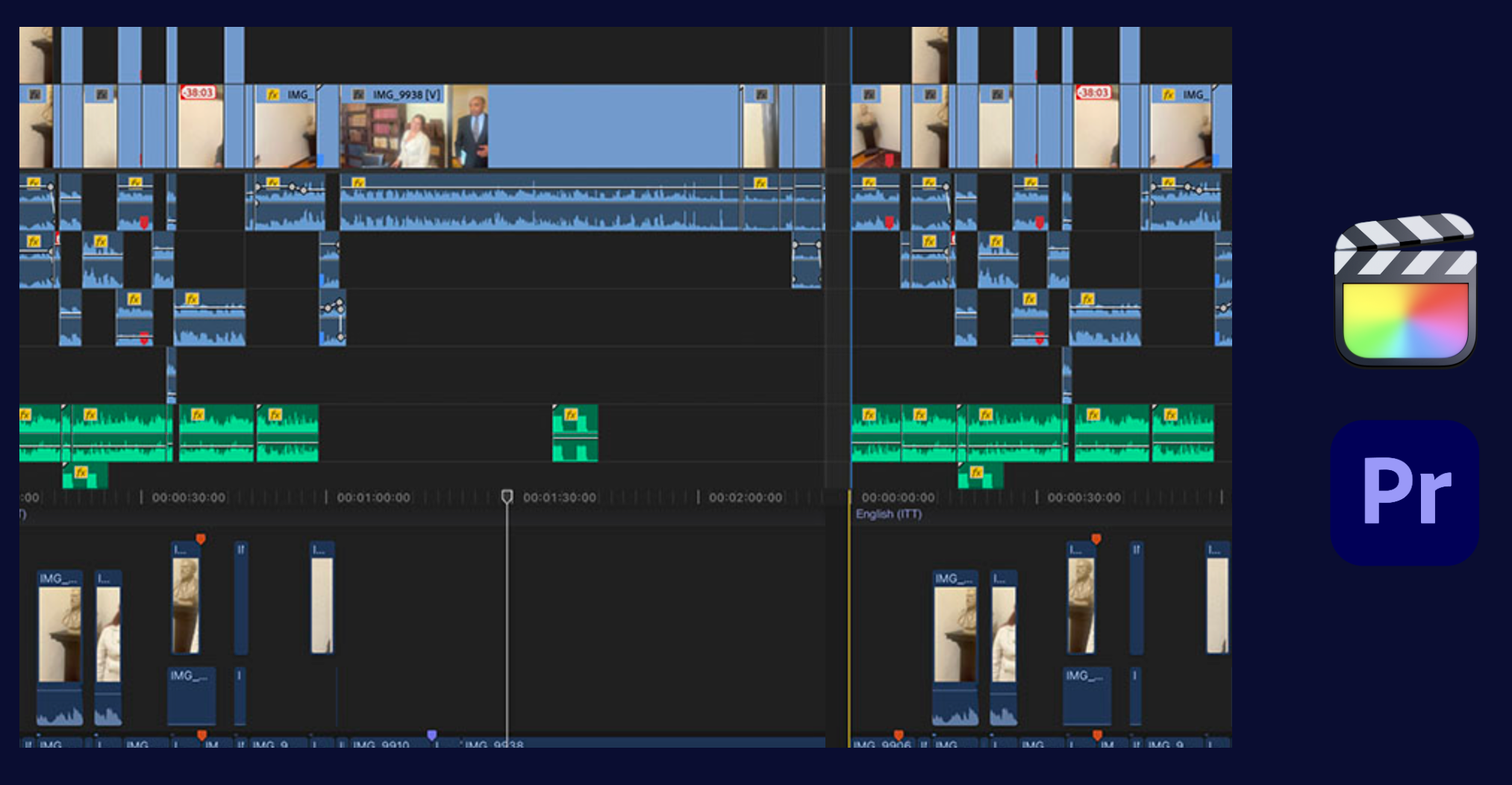This screenshot has width=1512, height=785.
Task: Click the Adobe Premiere Pro icon
Action: [x=1405, y=492]
